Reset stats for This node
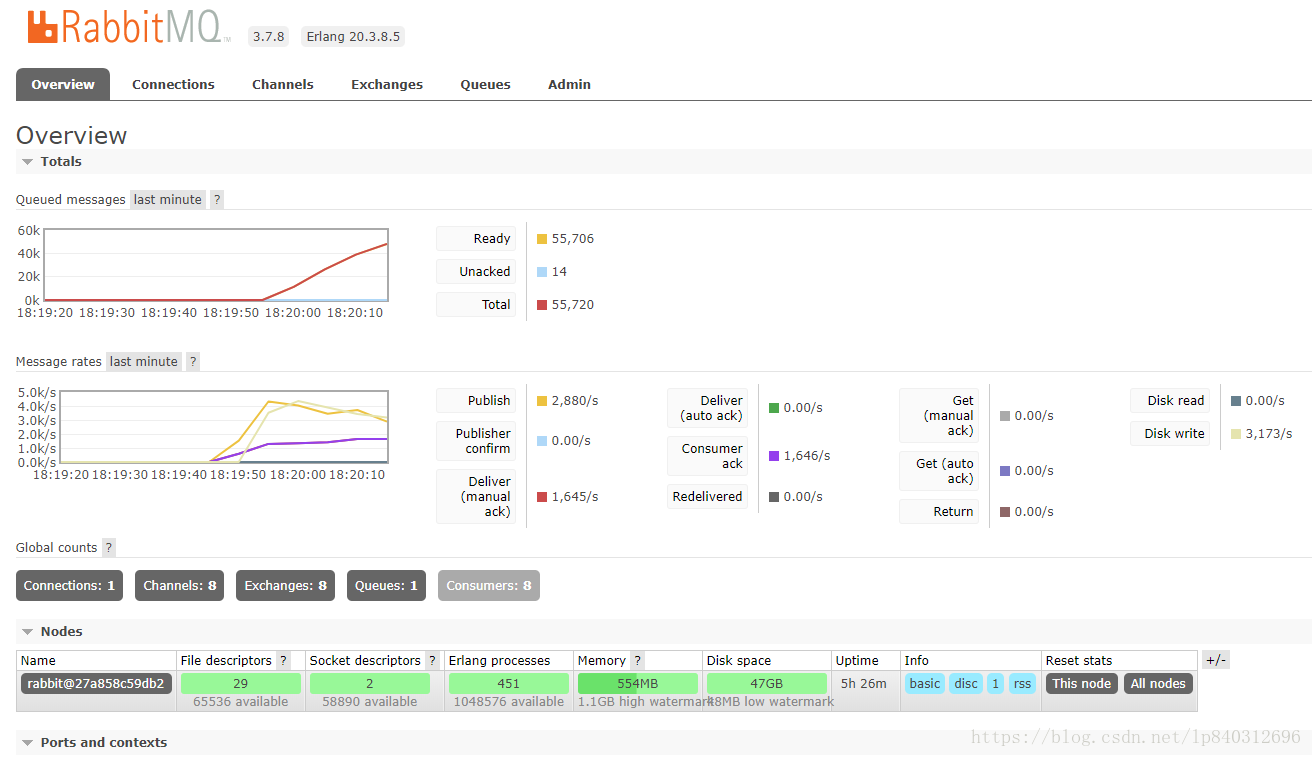The height and width of the screenshot is (757, 1312). (x=1082, y=683)
